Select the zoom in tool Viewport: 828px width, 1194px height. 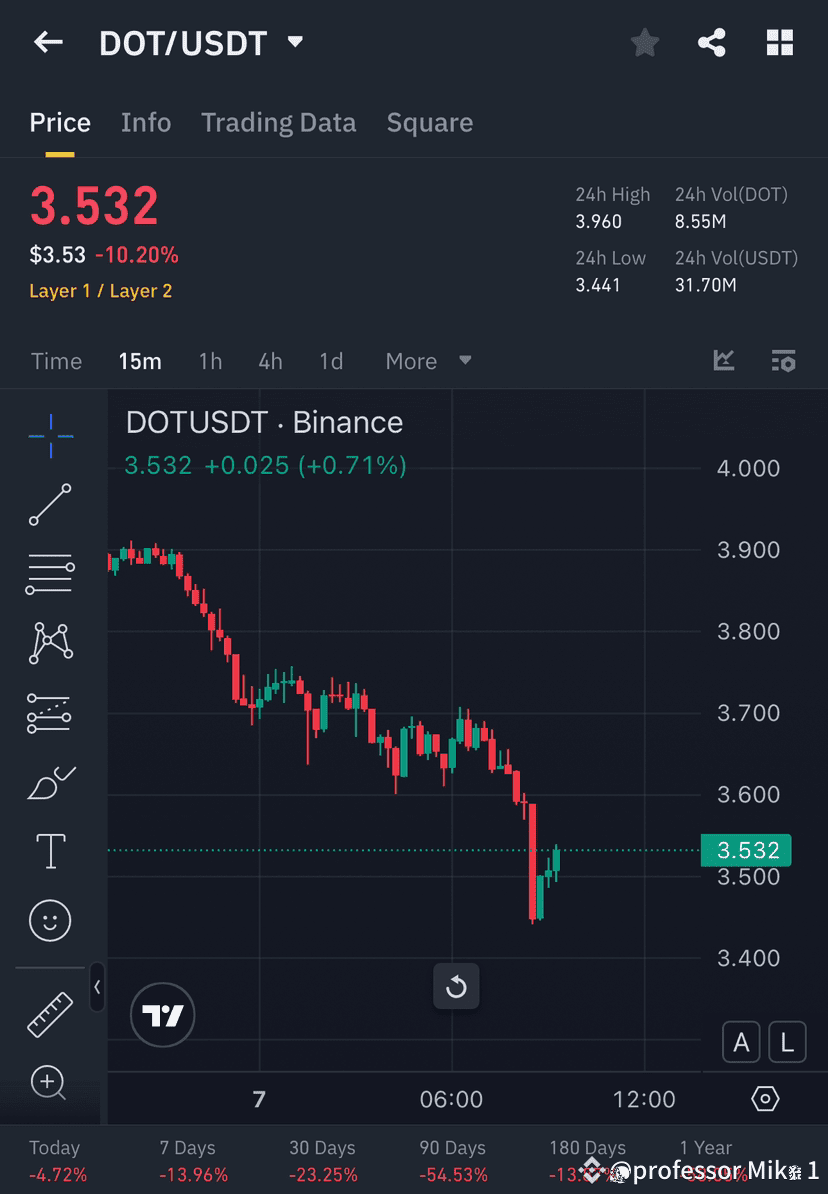pos(49,1083)
